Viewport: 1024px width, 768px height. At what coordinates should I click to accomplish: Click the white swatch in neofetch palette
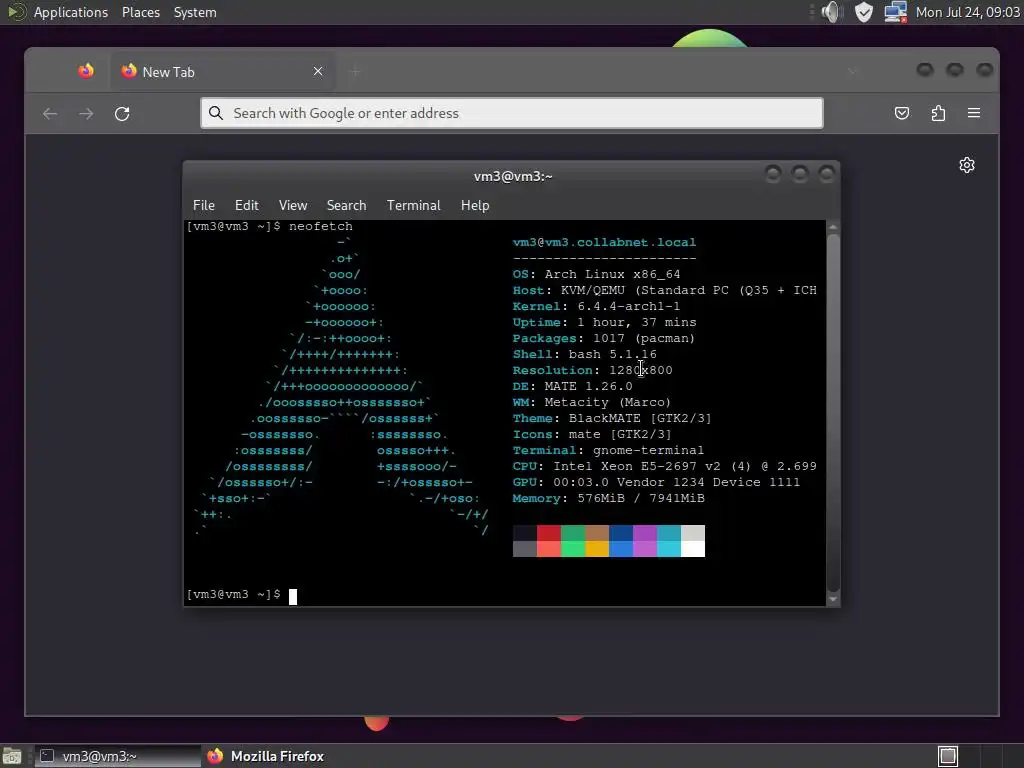[x=693, y=549]
